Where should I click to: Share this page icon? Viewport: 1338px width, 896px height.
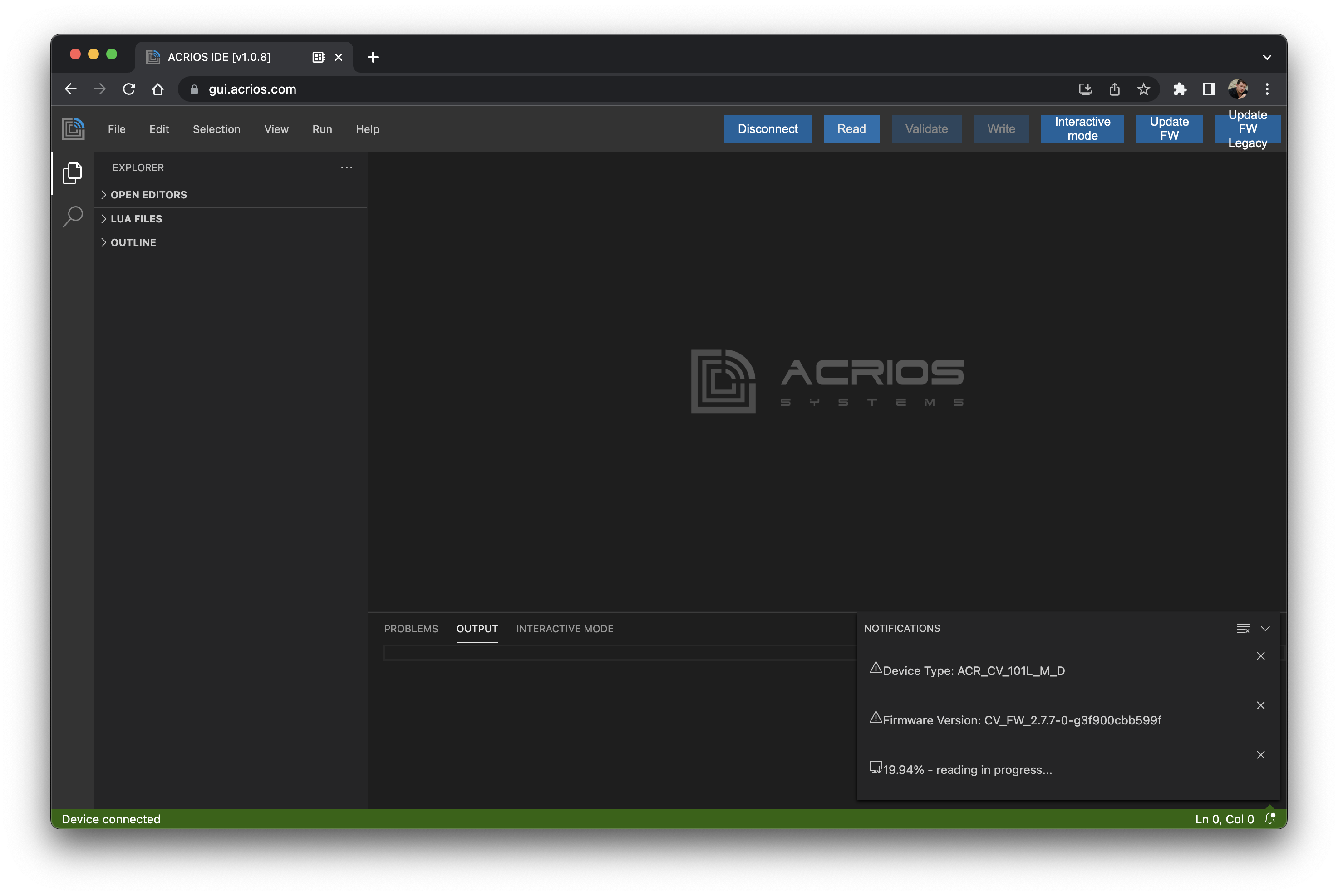coord(1114,89)
